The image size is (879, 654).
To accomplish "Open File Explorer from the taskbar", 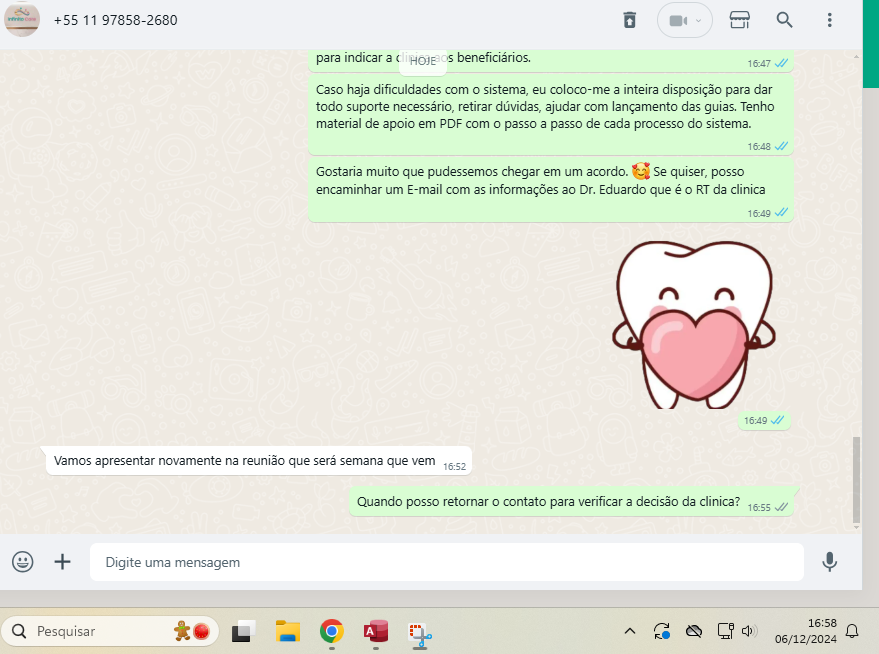I will [288, 631].
